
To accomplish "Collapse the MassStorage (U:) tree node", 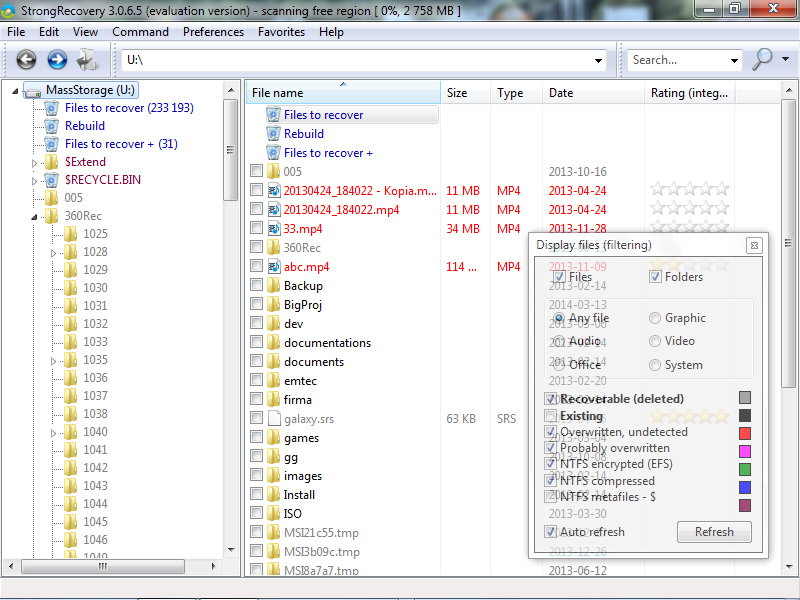I will (x=17, y=90).
